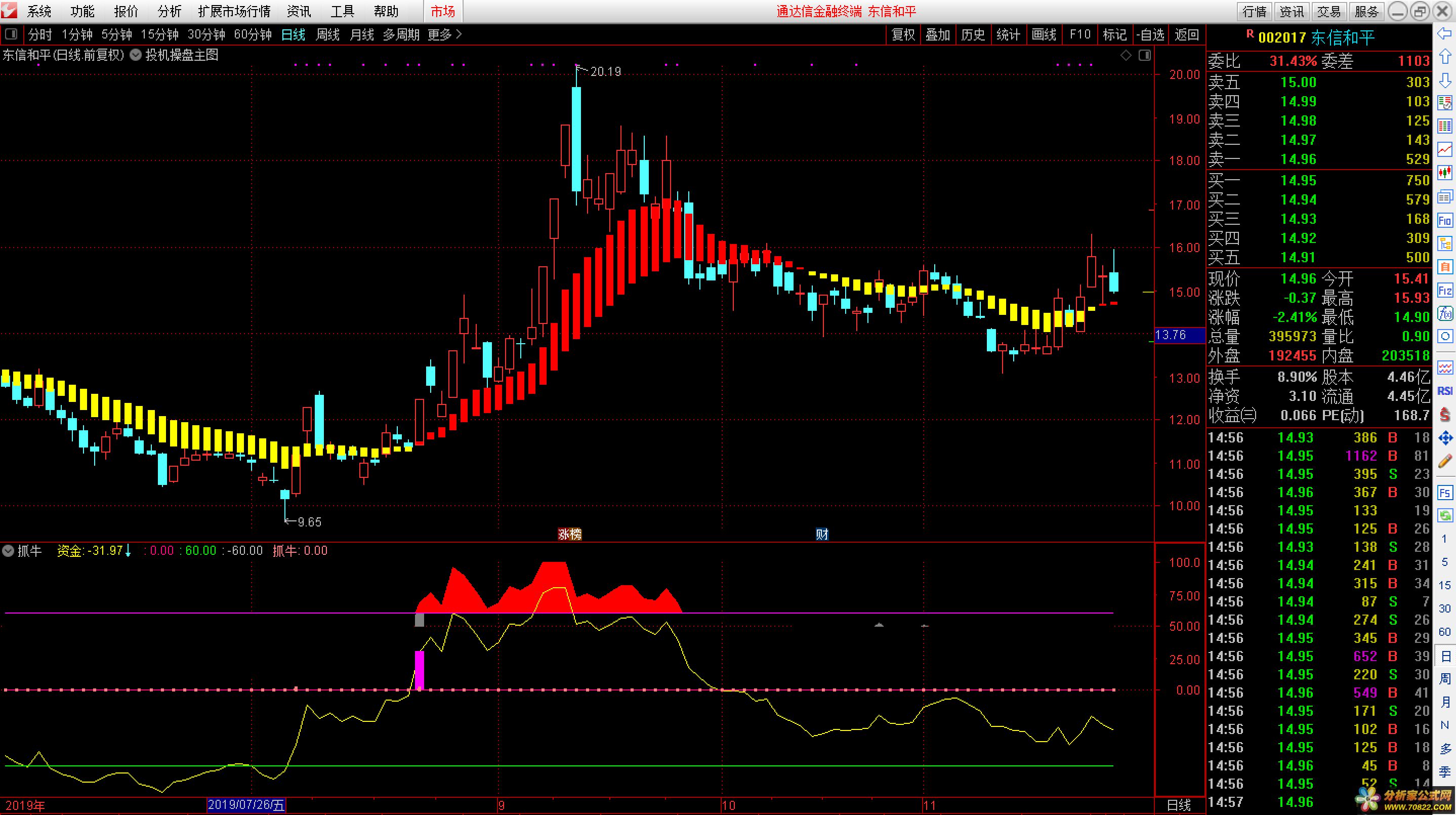Click the wavy lines indicator icon
Viewport: 1456px width, 815px height.
(1445, 368)
